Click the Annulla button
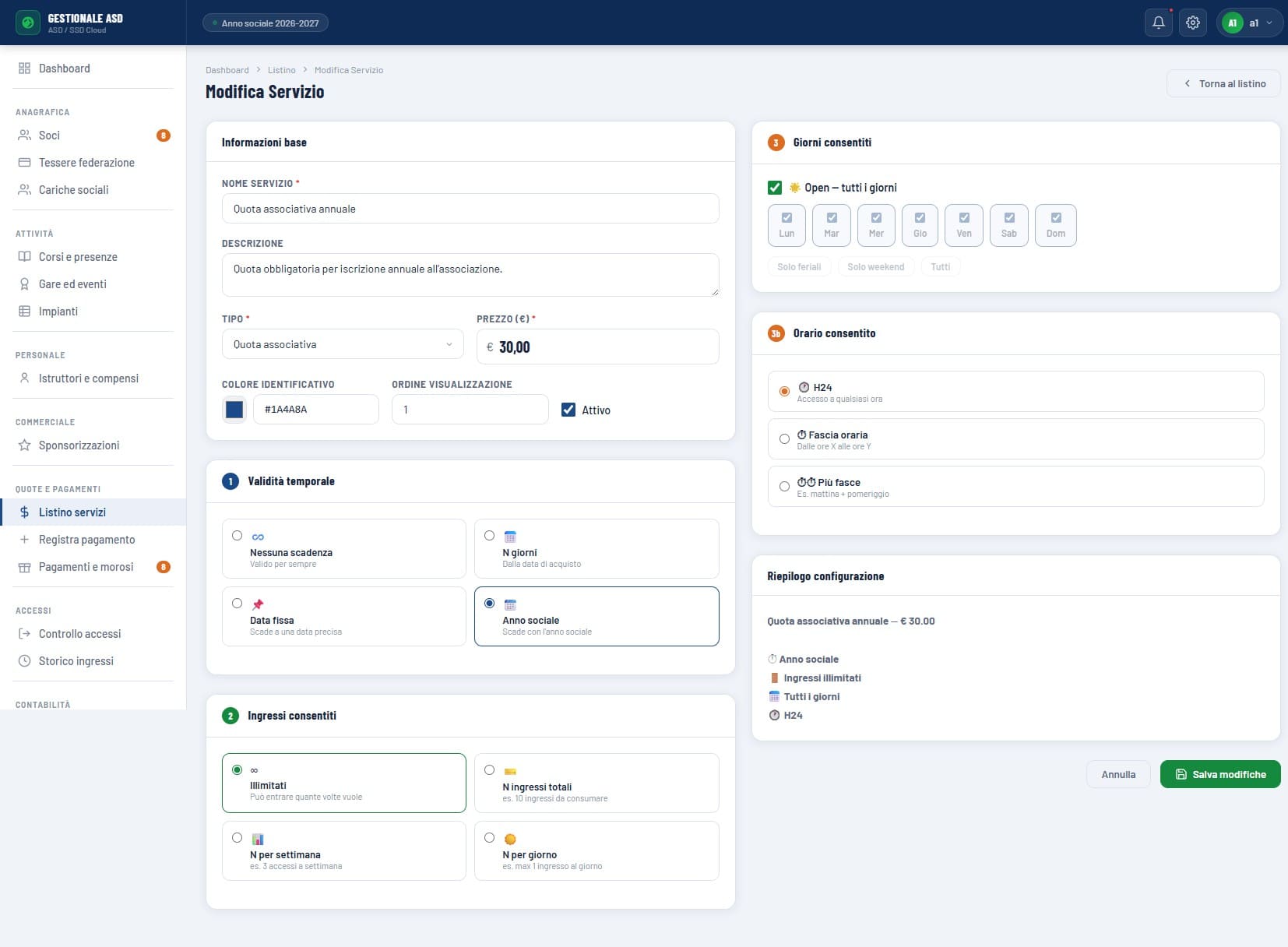 (1118, 774)
